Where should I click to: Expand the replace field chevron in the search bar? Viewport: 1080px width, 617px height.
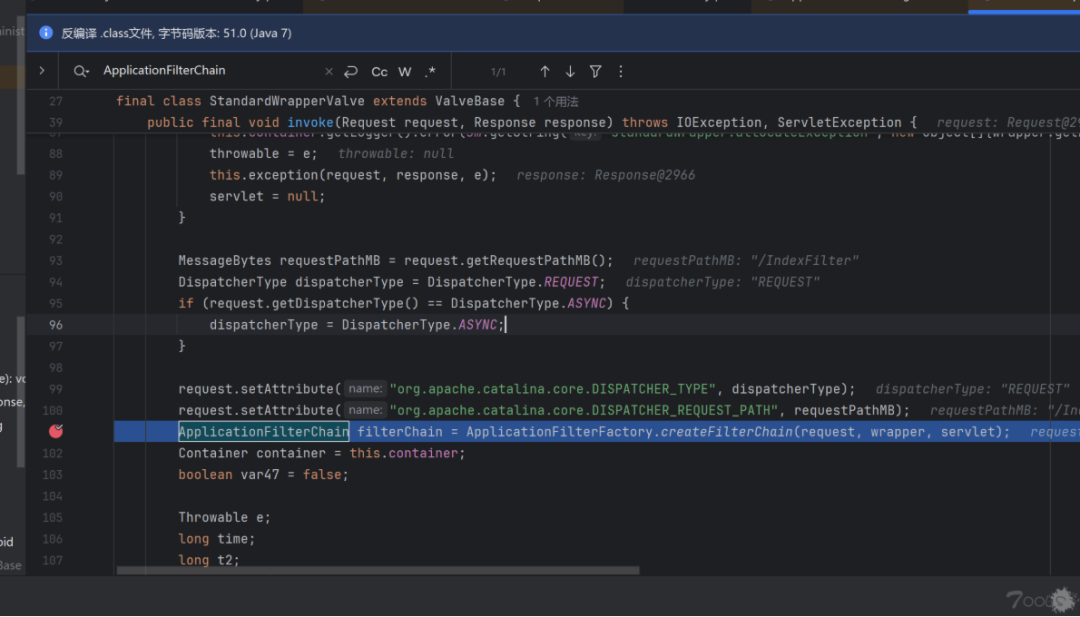(x=42, y=70)
